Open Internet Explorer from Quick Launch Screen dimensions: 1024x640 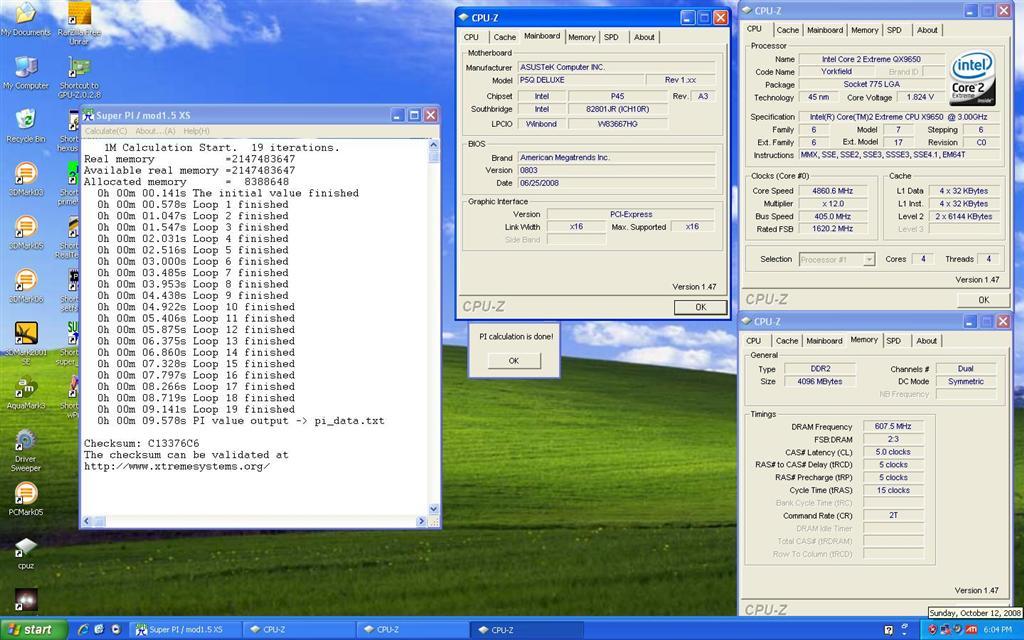pyautogui.click(x=83, y=630)
